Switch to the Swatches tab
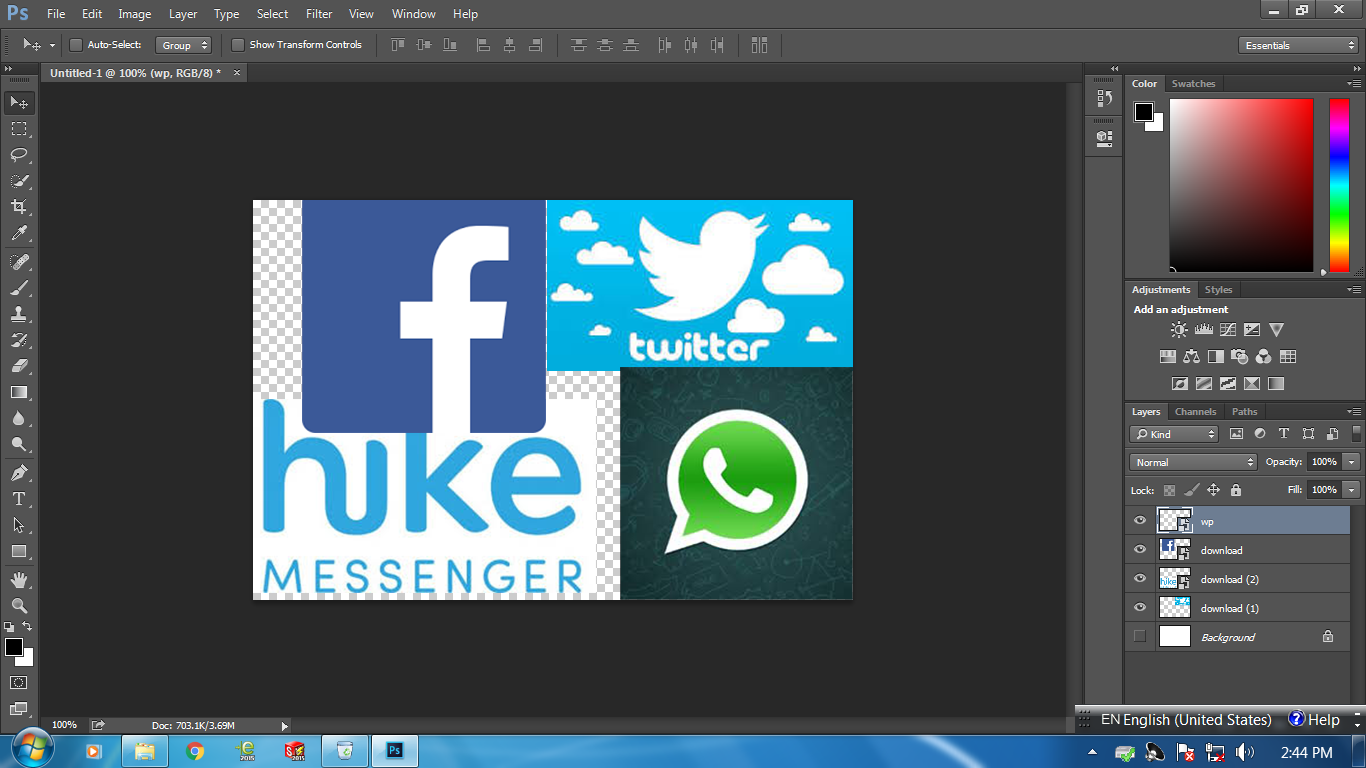Screen dimensions: 1366x768 [x=1193, y=84]
